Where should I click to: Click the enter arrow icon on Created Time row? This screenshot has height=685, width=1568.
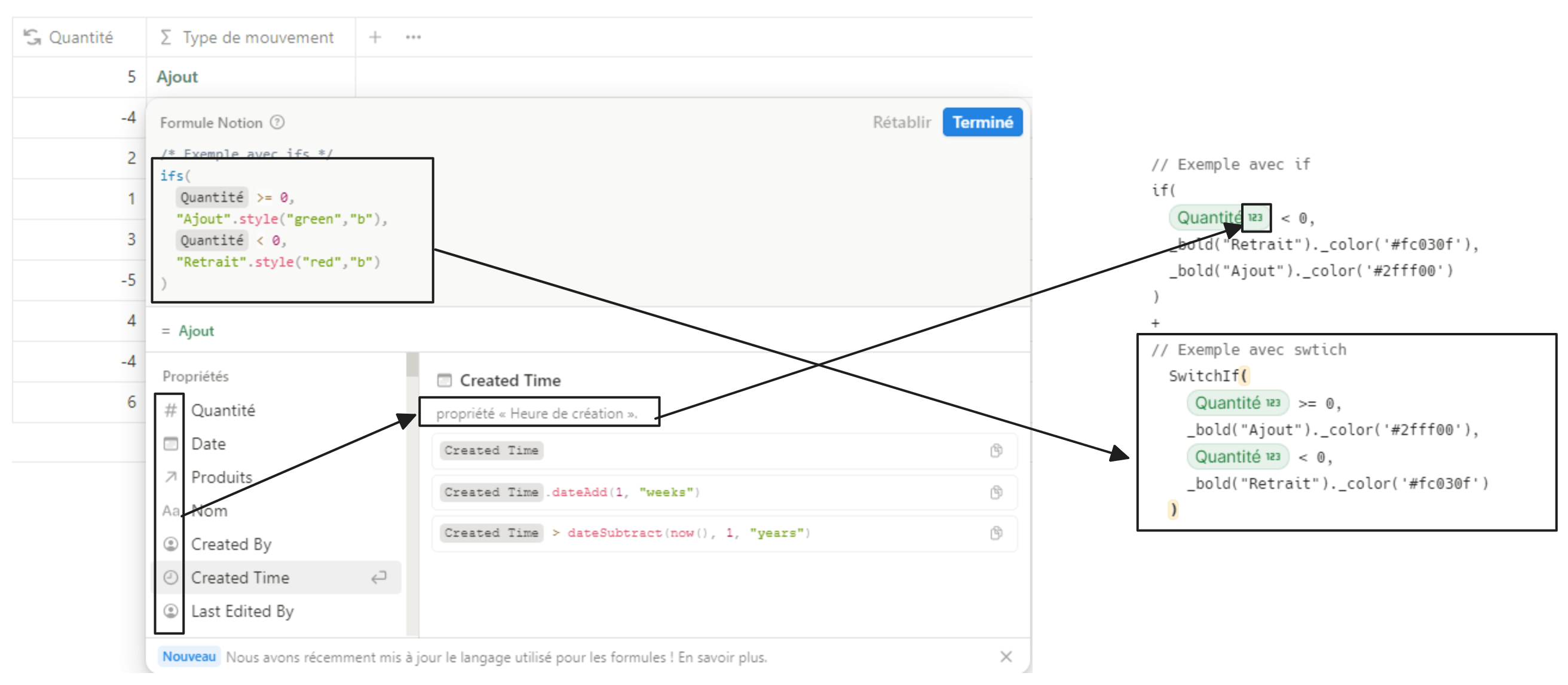point(379,577)
